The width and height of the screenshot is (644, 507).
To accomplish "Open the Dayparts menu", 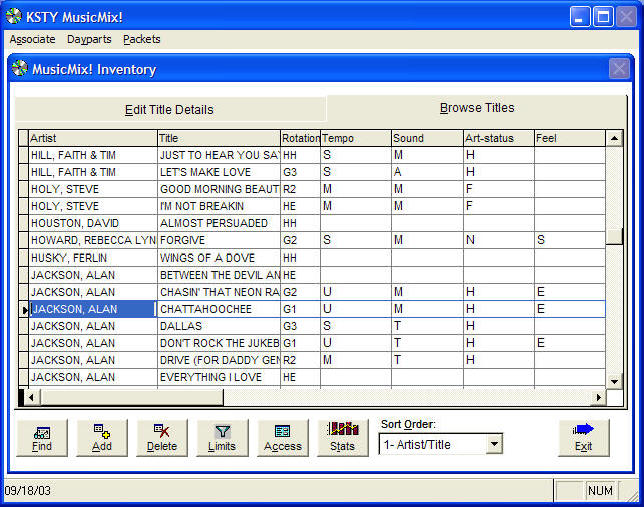I will click(x=89, y=39).
